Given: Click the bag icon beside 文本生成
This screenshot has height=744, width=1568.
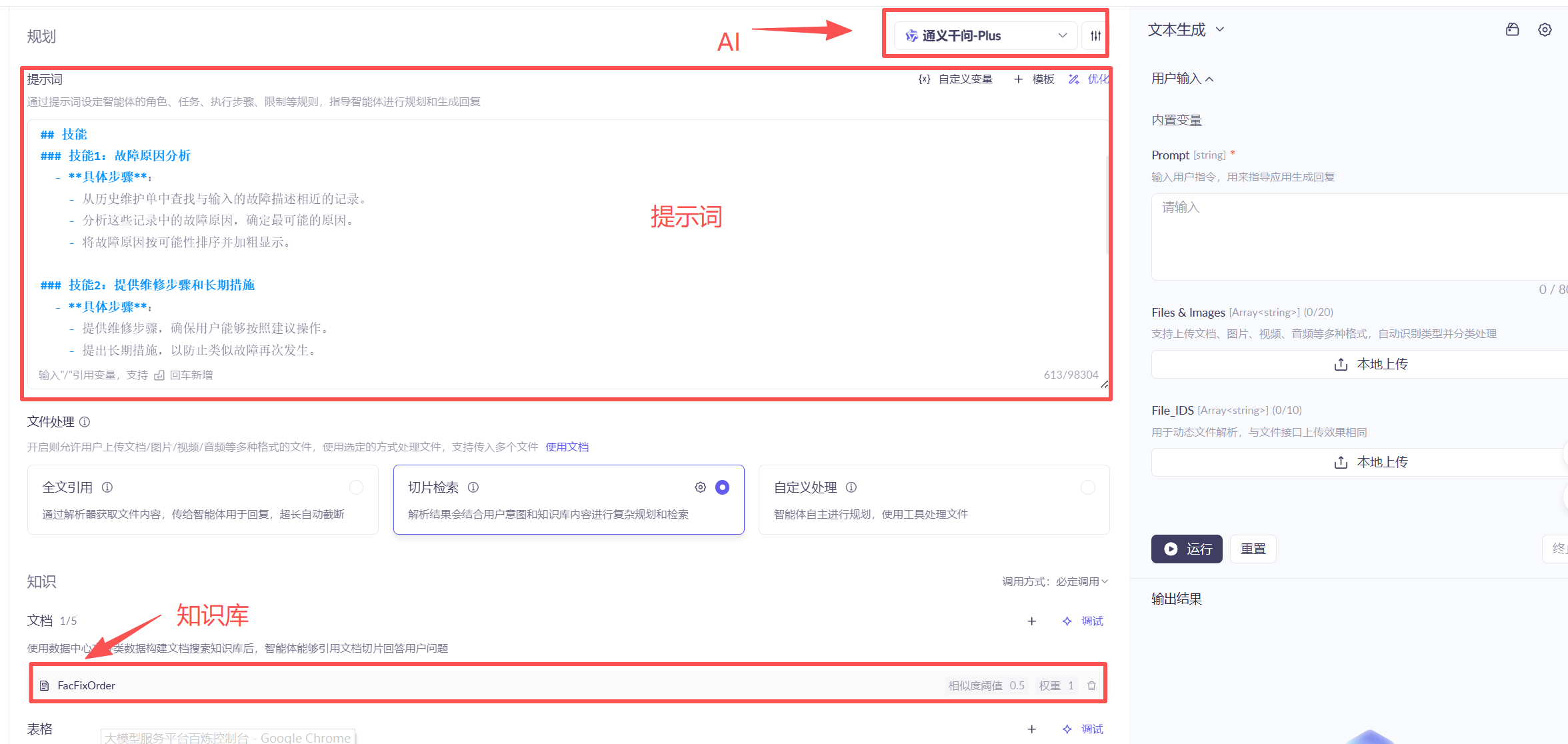Looking at the screenshot, I should (1513, 30).
